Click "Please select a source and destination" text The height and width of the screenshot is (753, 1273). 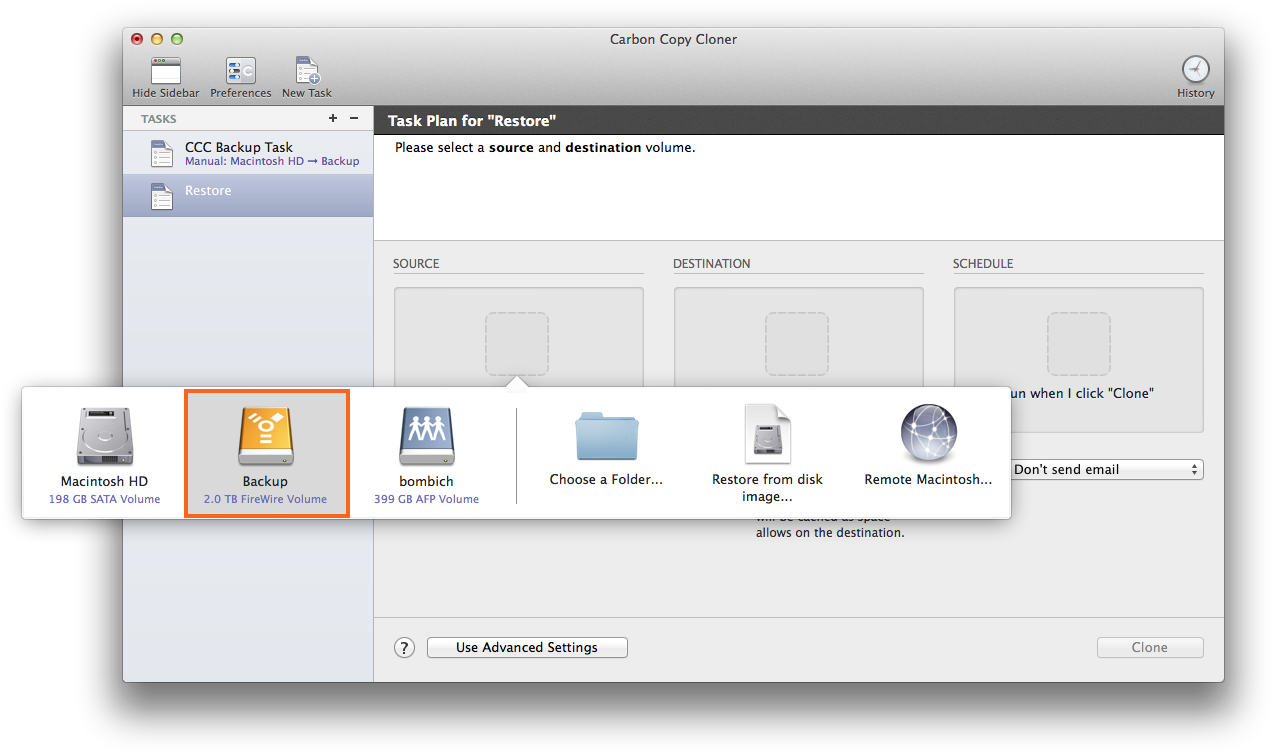545,148
